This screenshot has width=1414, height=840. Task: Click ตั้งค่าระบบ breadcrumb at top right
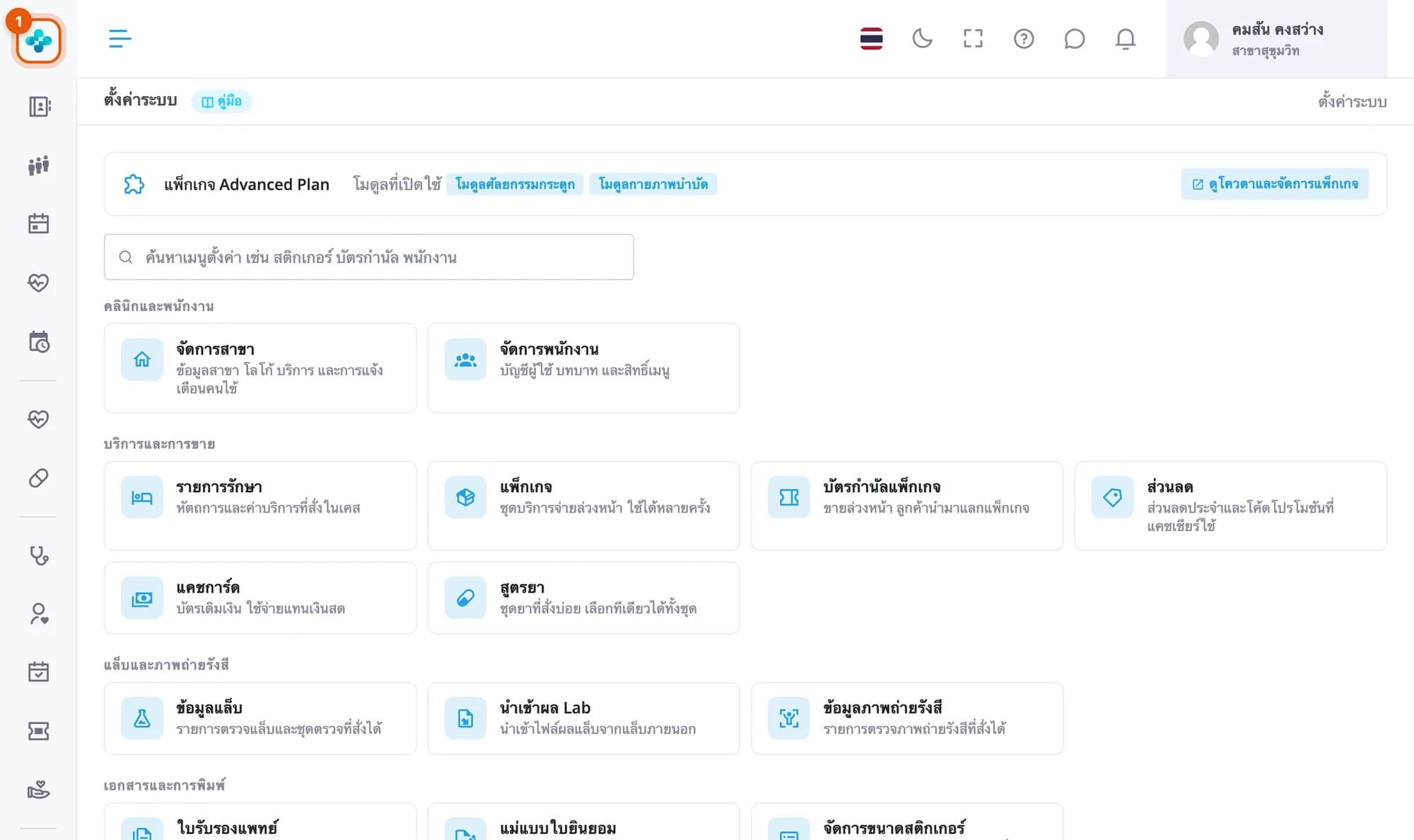[1352, 101]
